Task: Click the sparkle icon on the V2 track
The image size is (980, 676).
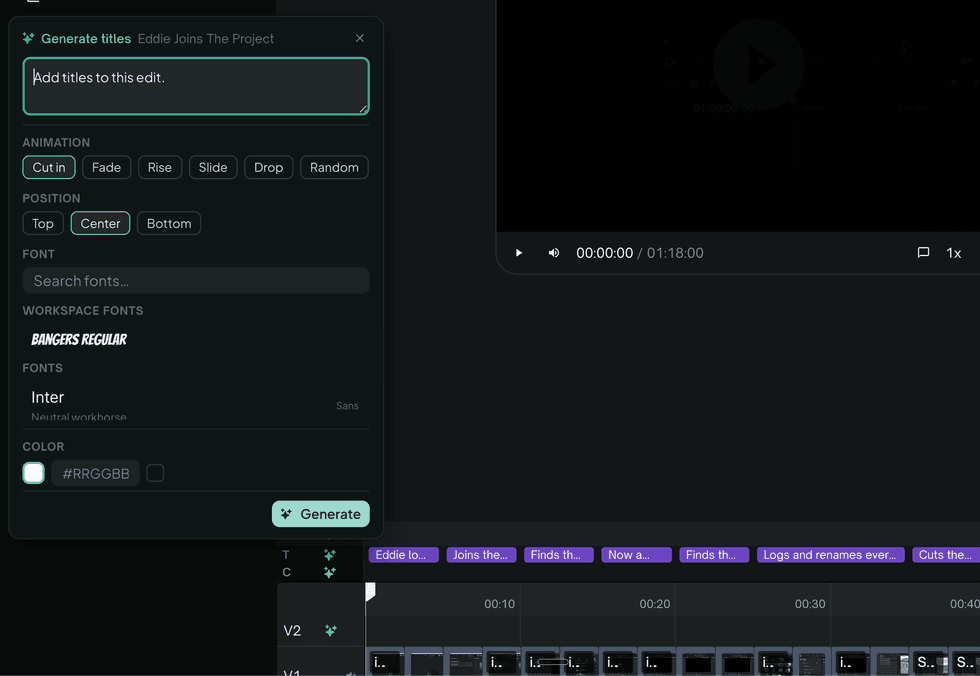Action: pos(331,630)
